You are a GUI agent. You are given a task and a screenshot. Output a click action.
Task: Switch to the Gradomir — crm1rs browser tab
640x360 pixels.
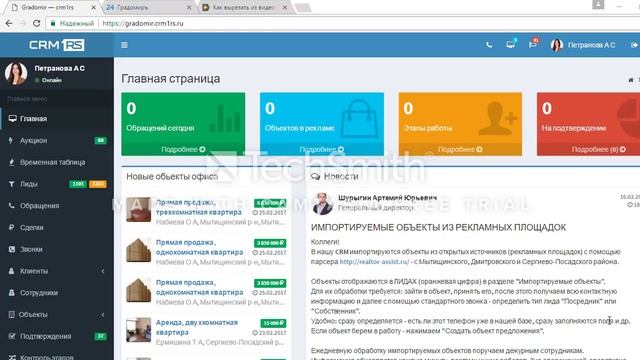click(48, 7)
